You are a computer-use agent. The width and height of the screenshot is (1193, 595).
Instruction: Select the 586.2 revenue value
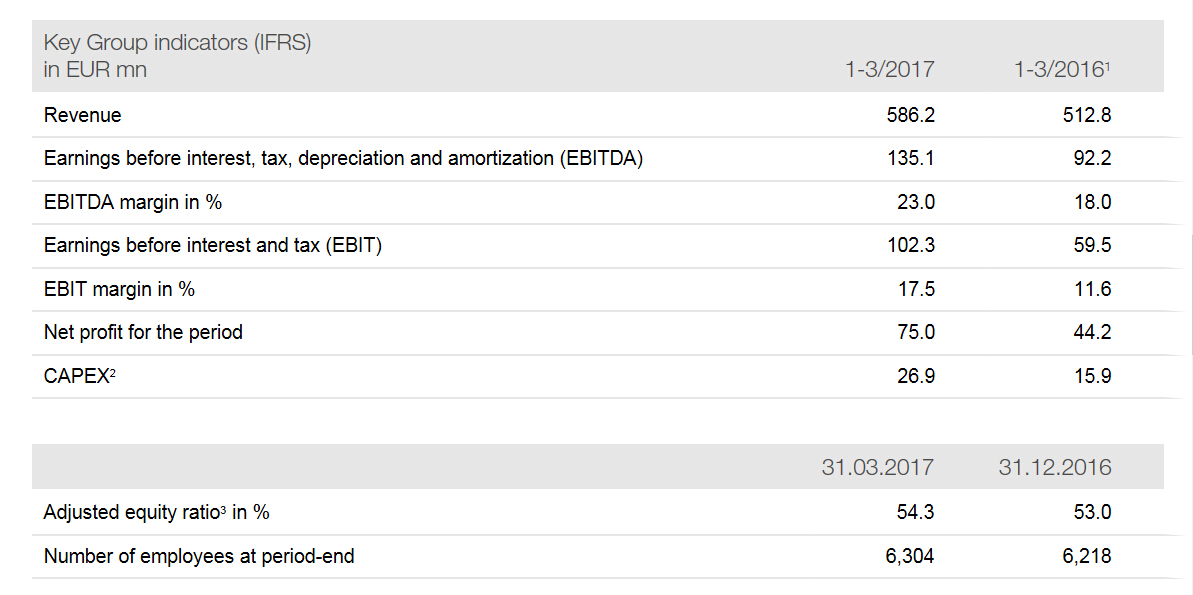pos(911,116)
